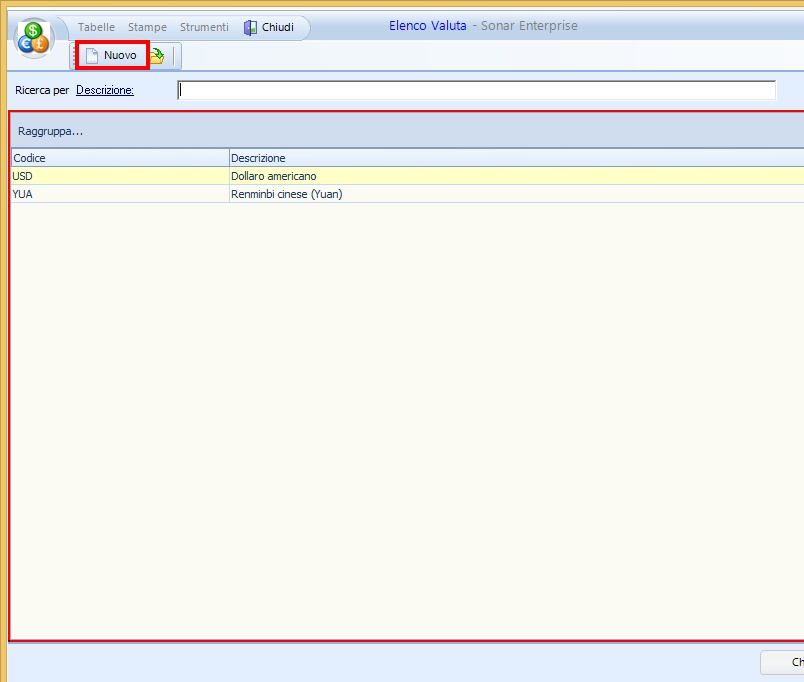The image size is (804, 682).
Task: Click the Elenco Valuta title bar text
Action: pyautogui.click(x=427, y=26)
